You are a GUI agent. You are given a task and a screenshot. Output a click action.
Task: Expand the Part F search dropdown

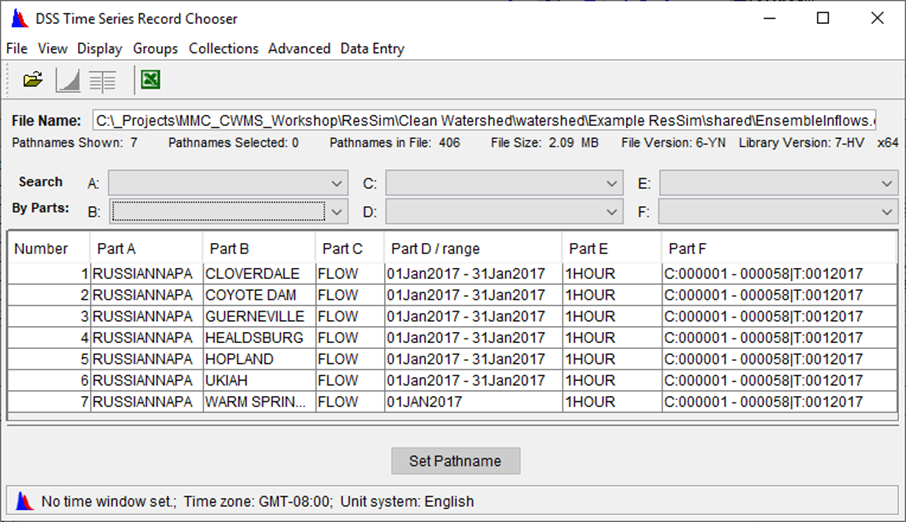[x=886, y=212]
